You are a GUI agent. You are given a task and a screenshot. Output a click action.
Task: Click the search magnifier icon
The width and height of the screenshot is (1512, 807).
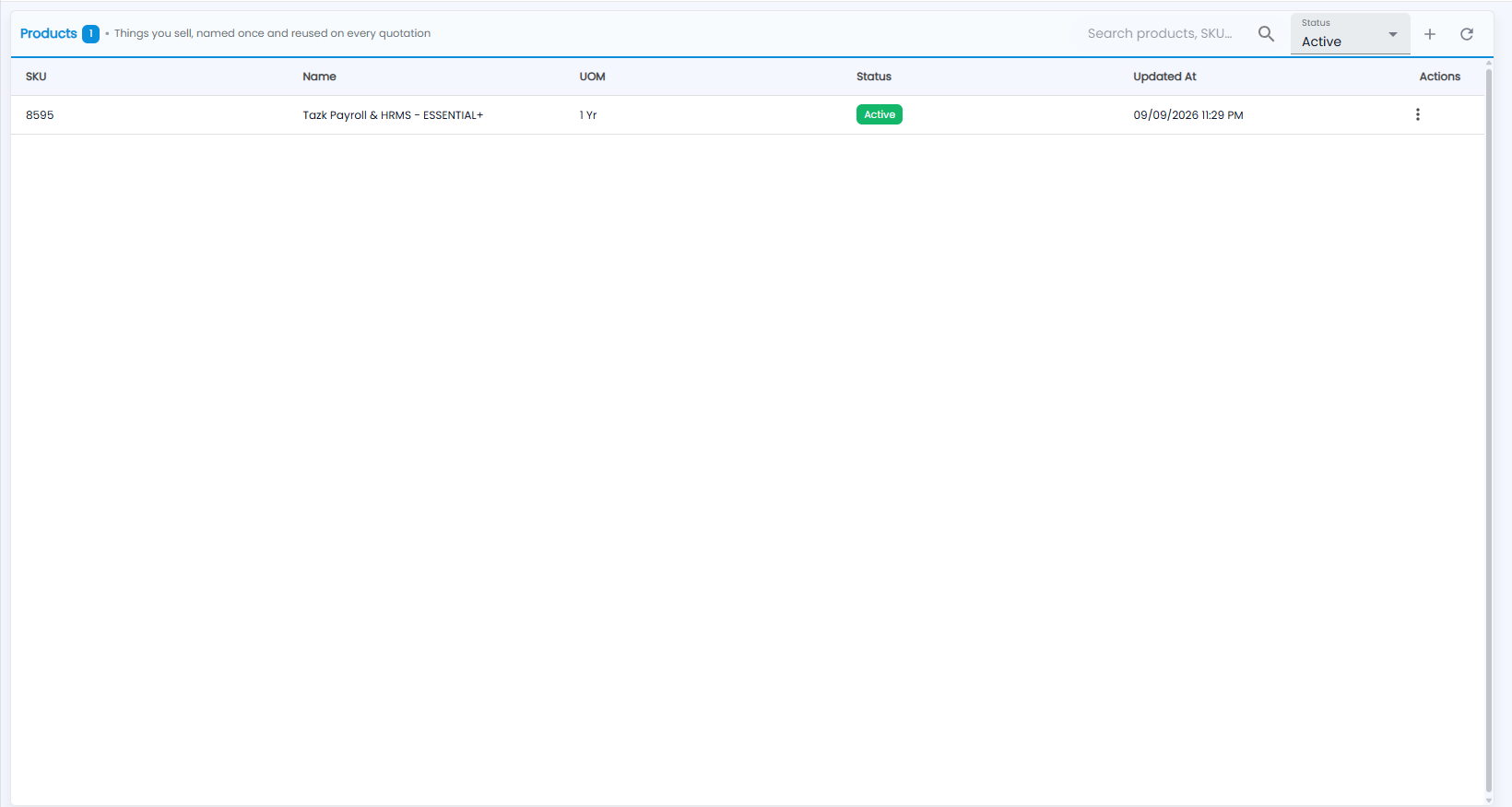1266,34
